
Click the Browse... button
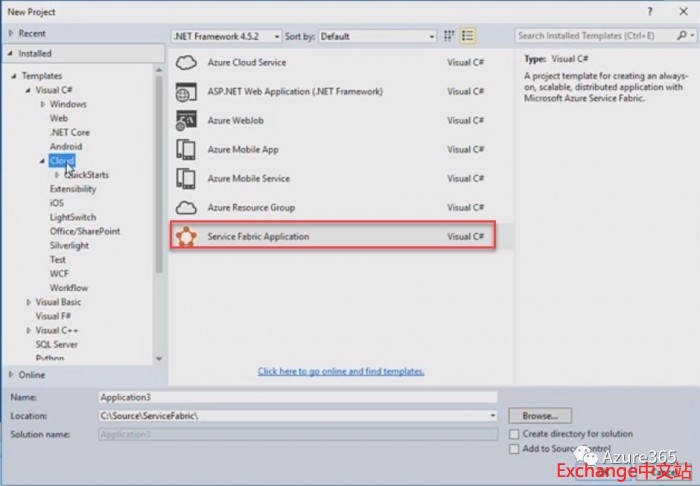[x=540, y=415]
